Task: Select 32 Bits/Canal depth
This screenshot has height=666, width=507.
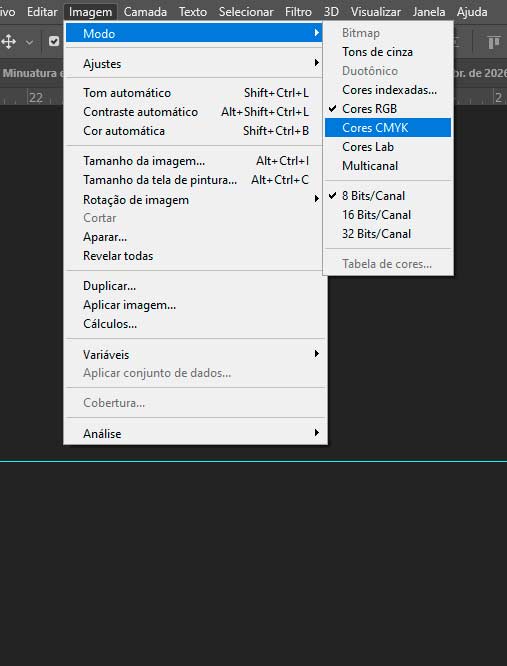Action: 388,234
